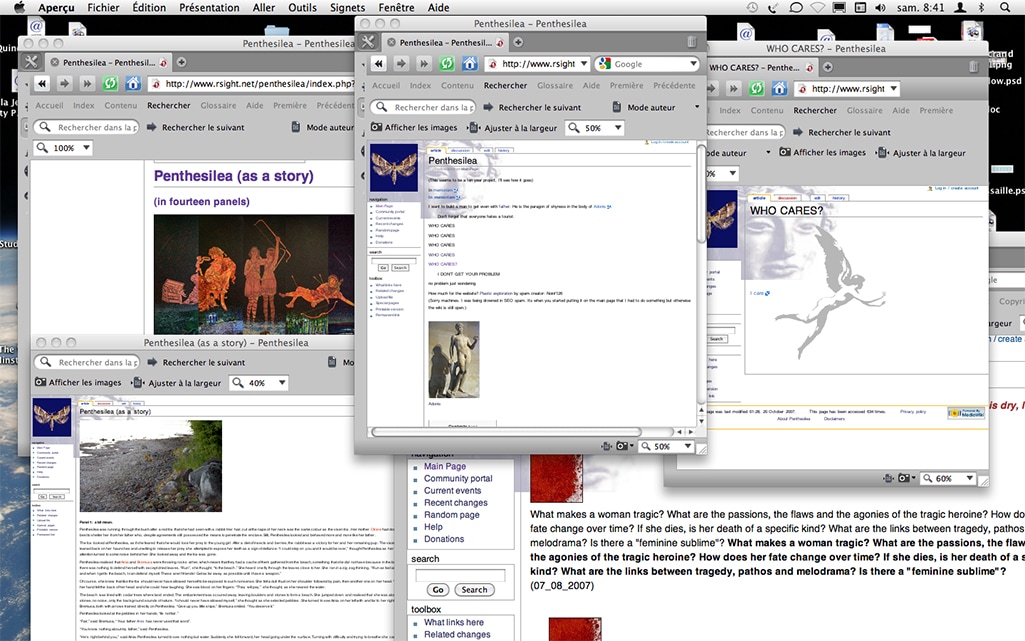Open a new tab in the window with the Google search box
This screenshot has width=1025, height=641.
(x=518, y=42)
